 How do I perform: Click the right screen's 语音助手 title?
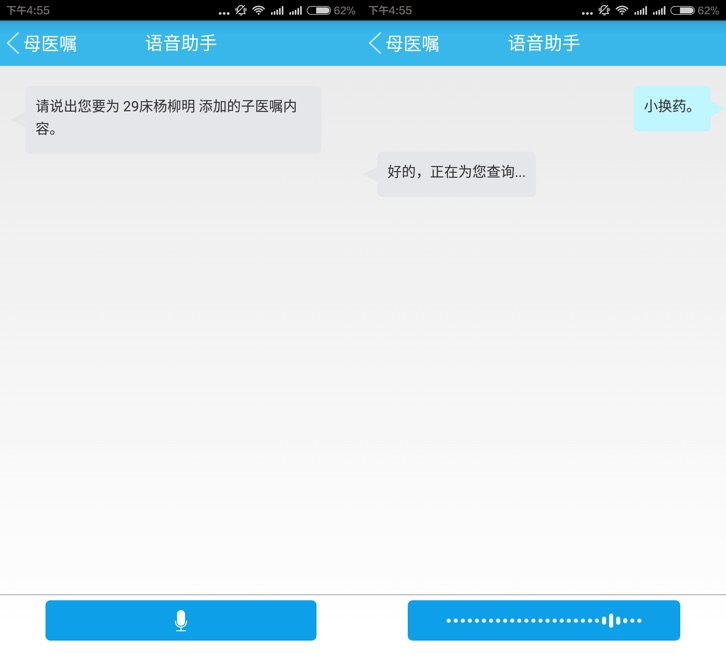(x=544, y=43)
